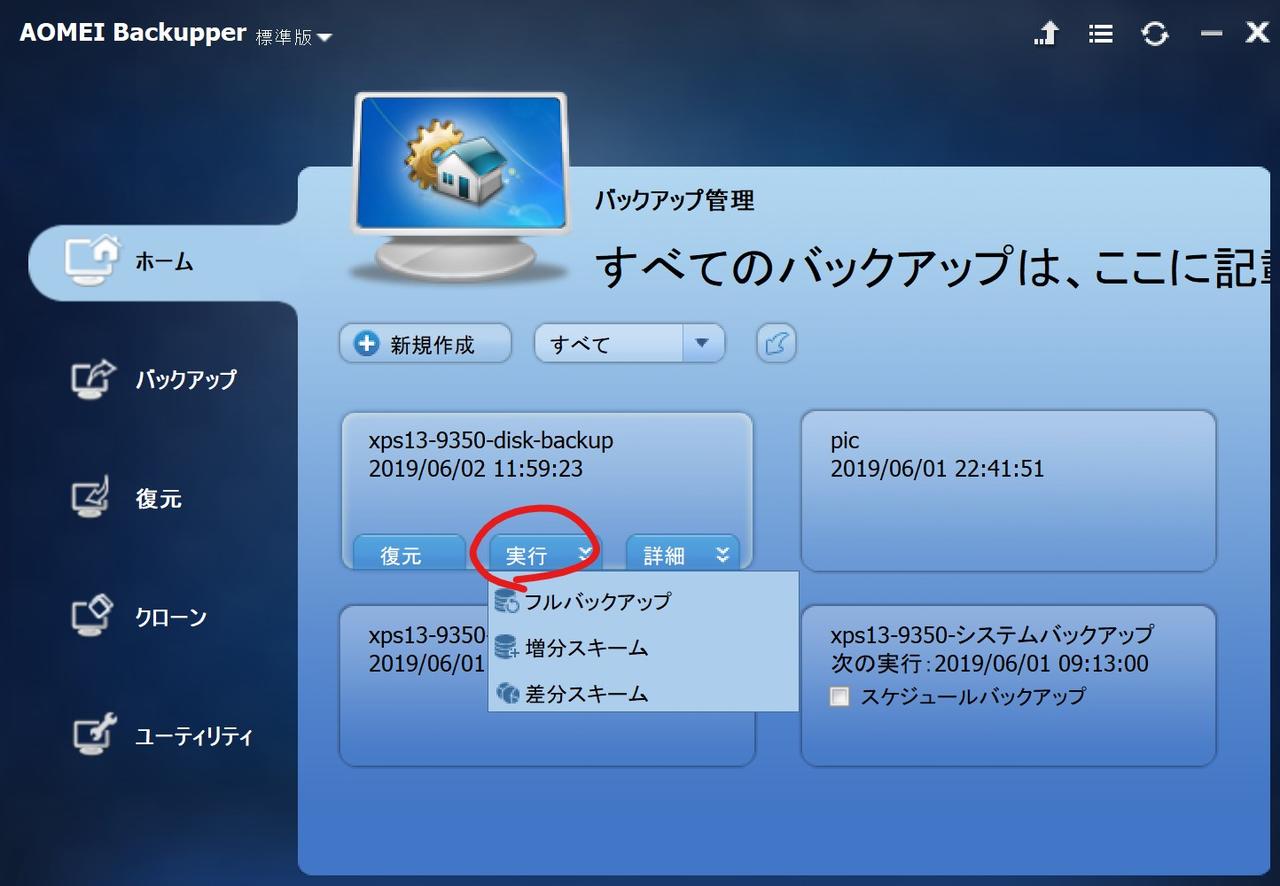Choose 増分スキーム from the menu
This screenshot has height=886, width=1280.
[x=643, y=648]
